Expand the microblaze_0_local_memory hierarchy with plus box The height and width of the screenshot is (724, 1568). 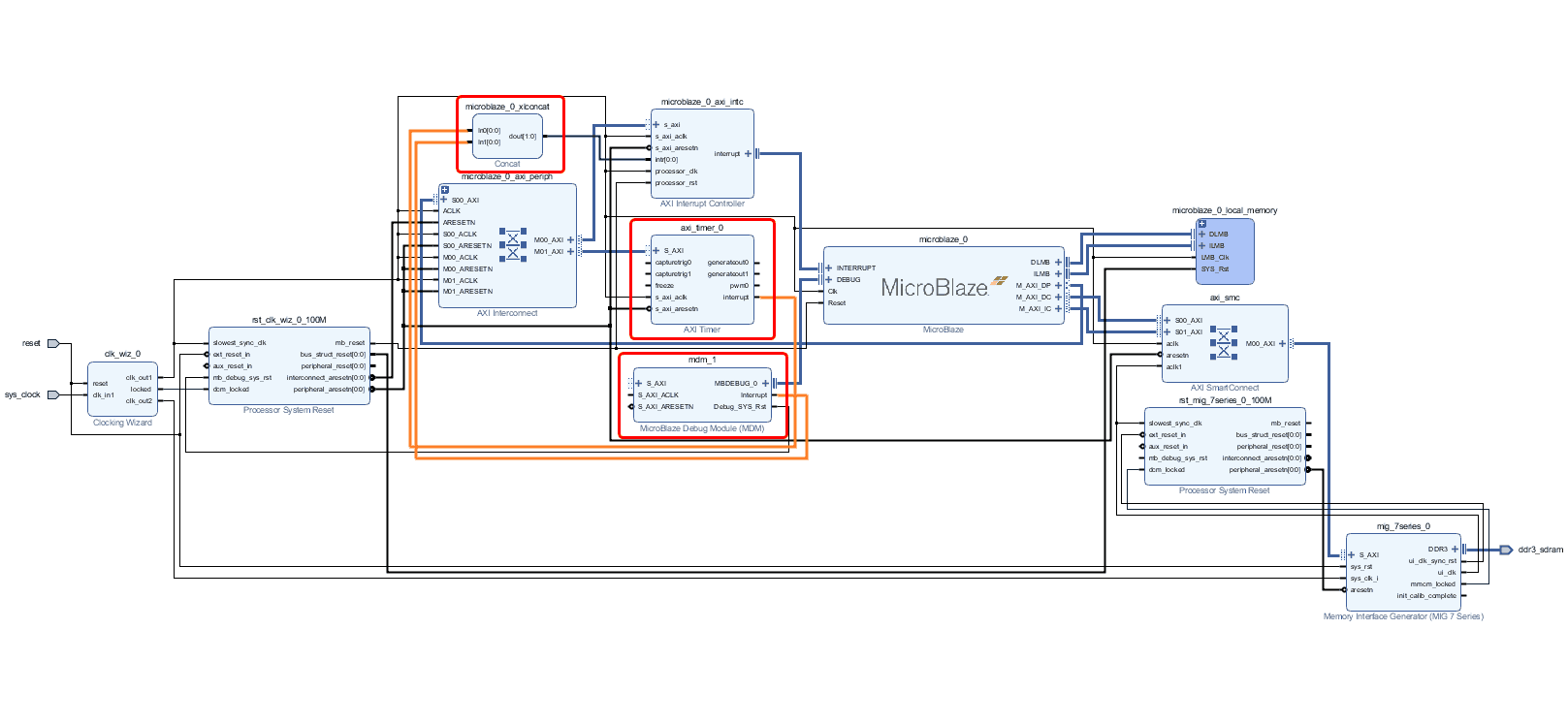pos(1201,224)
